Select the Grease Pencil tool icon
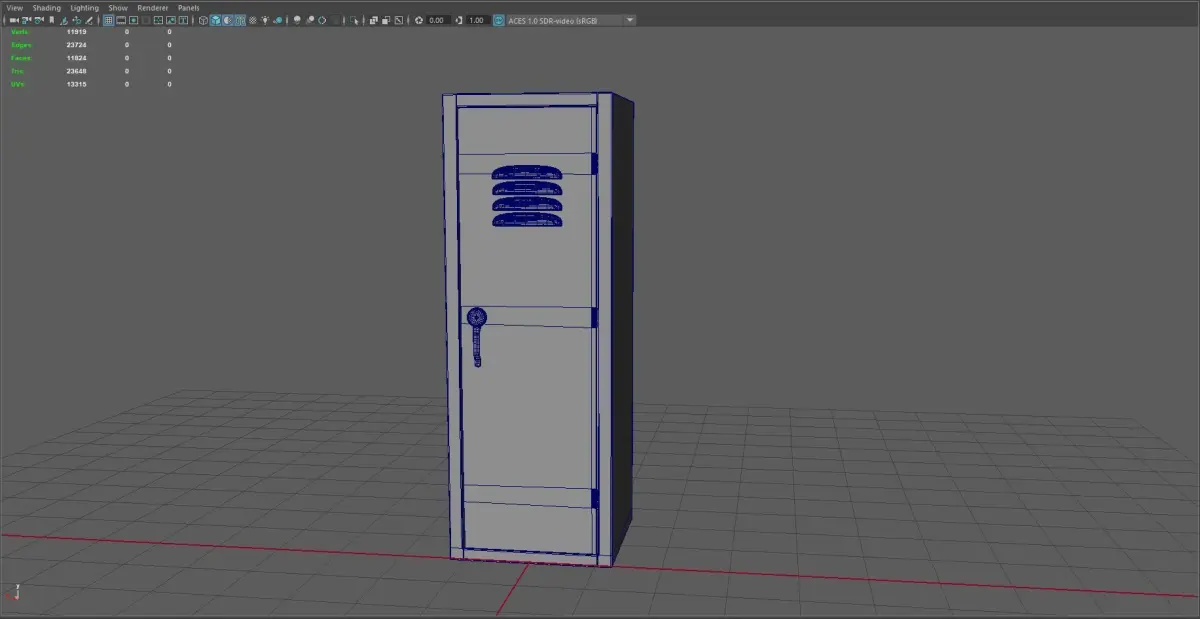The height and width of the screenshot is (619, 1200). [89, 20]
